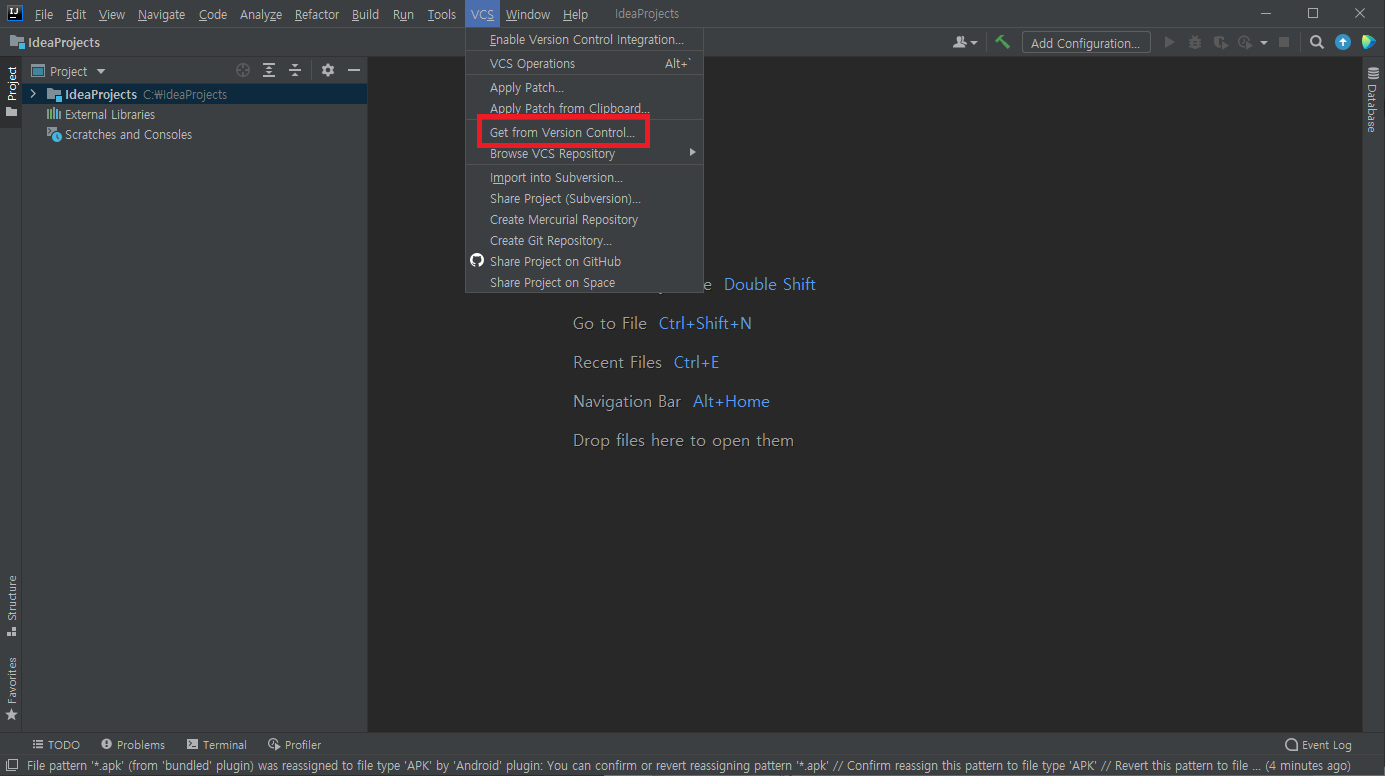1385x776 pixels.
Task: Toggle the Structure side tab
Action: tap(11, 606)
